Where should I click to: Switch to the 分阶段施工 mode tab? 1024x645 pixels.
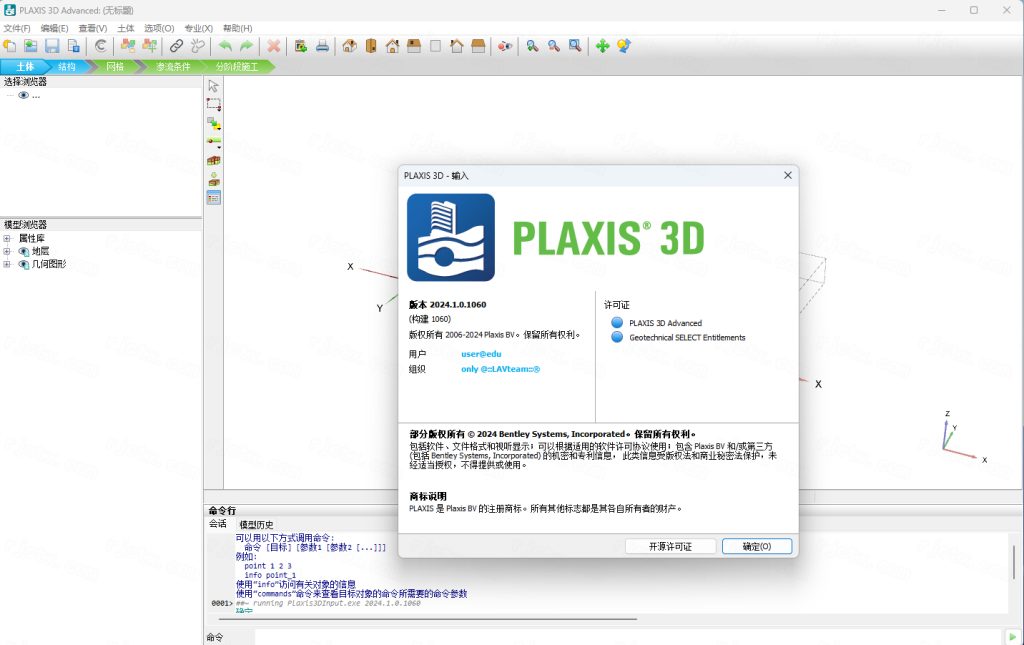236,67
